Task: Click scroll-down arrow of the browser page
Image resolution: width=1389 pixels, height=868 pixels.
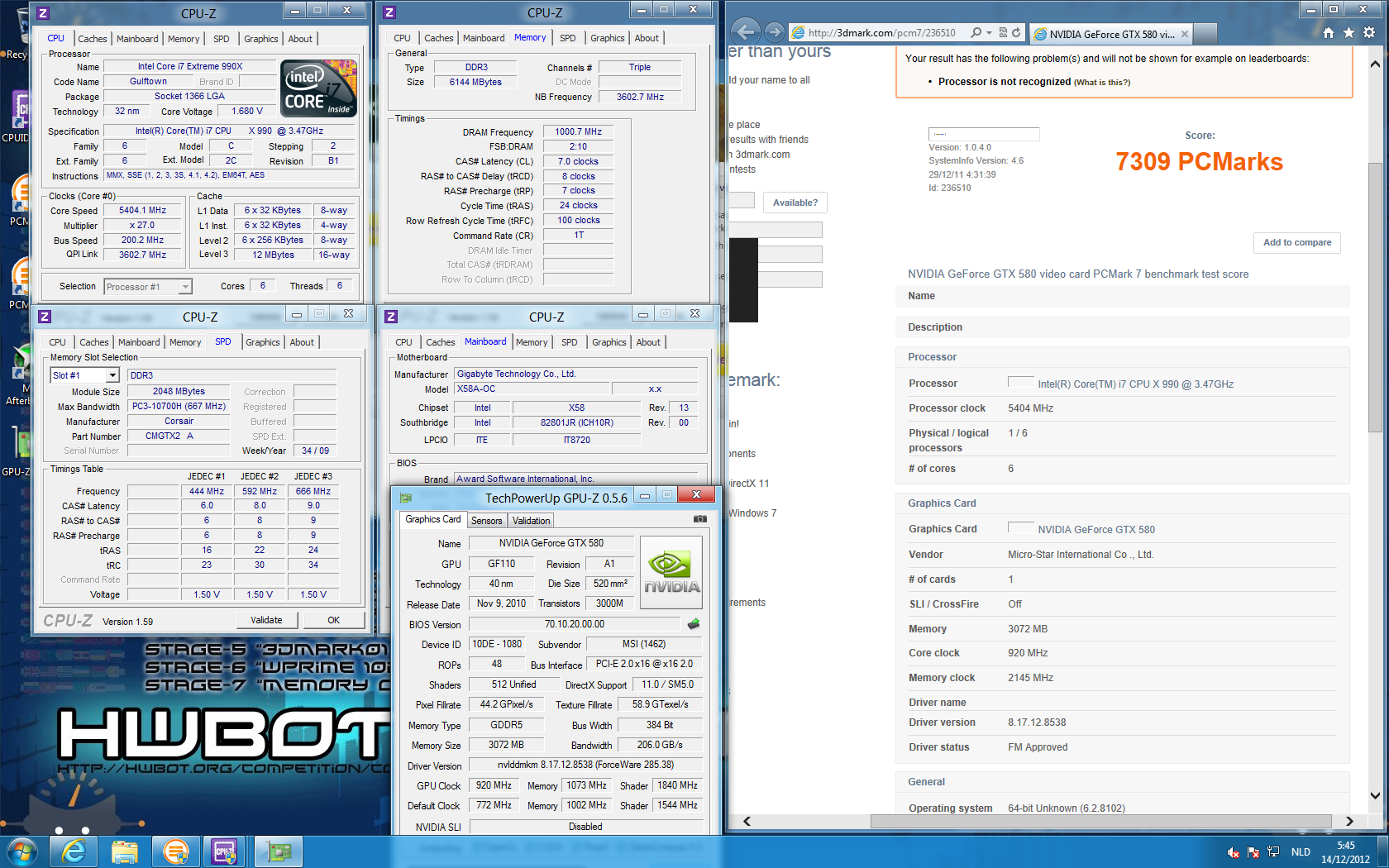Action: click(x=1375, y=796)
